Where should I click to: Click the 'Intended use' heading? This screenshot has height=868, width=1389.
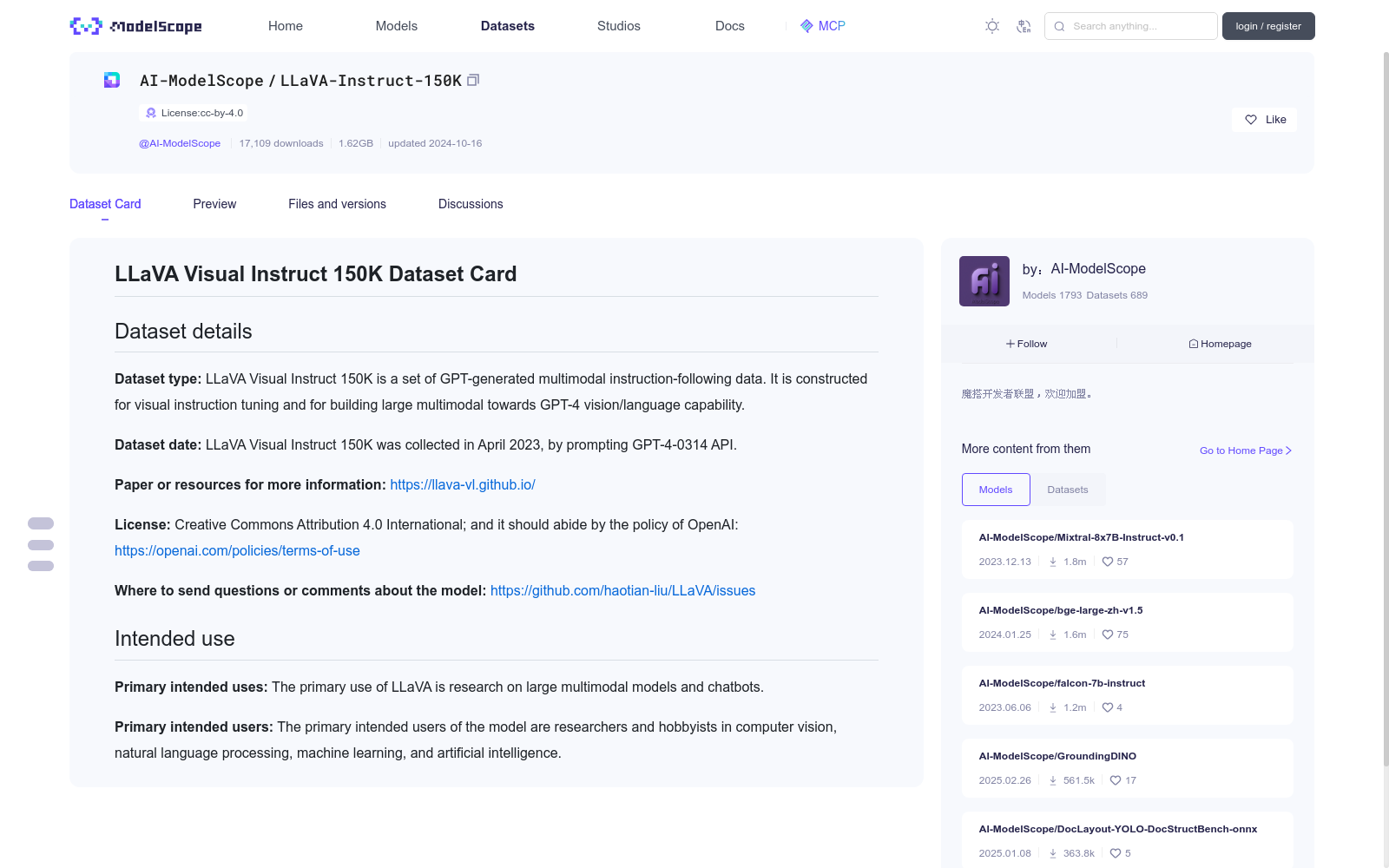coord(174,639)
